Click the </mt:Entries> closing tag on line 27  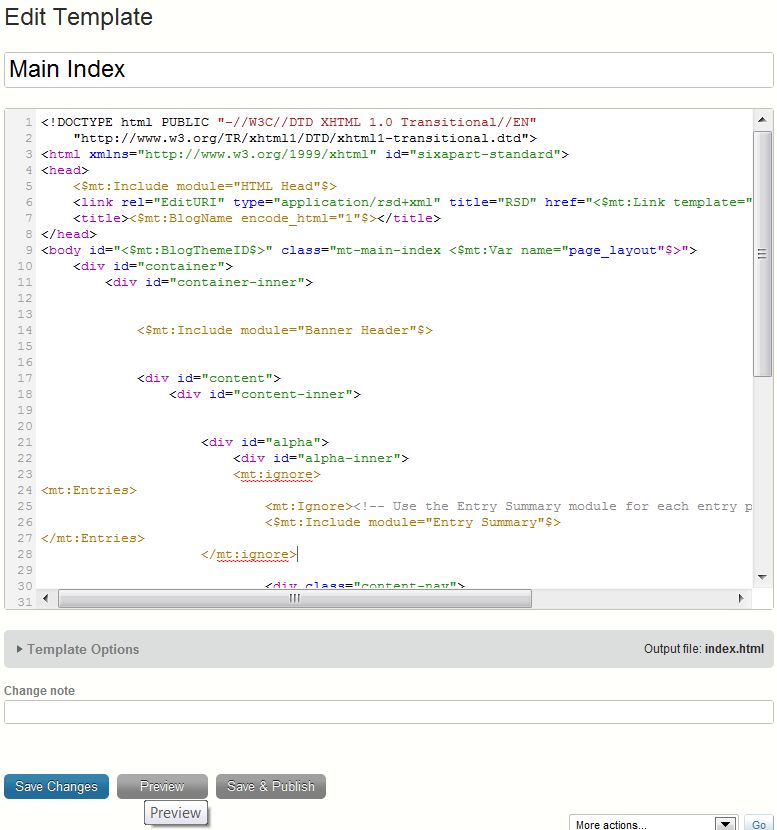coord(93,538)
